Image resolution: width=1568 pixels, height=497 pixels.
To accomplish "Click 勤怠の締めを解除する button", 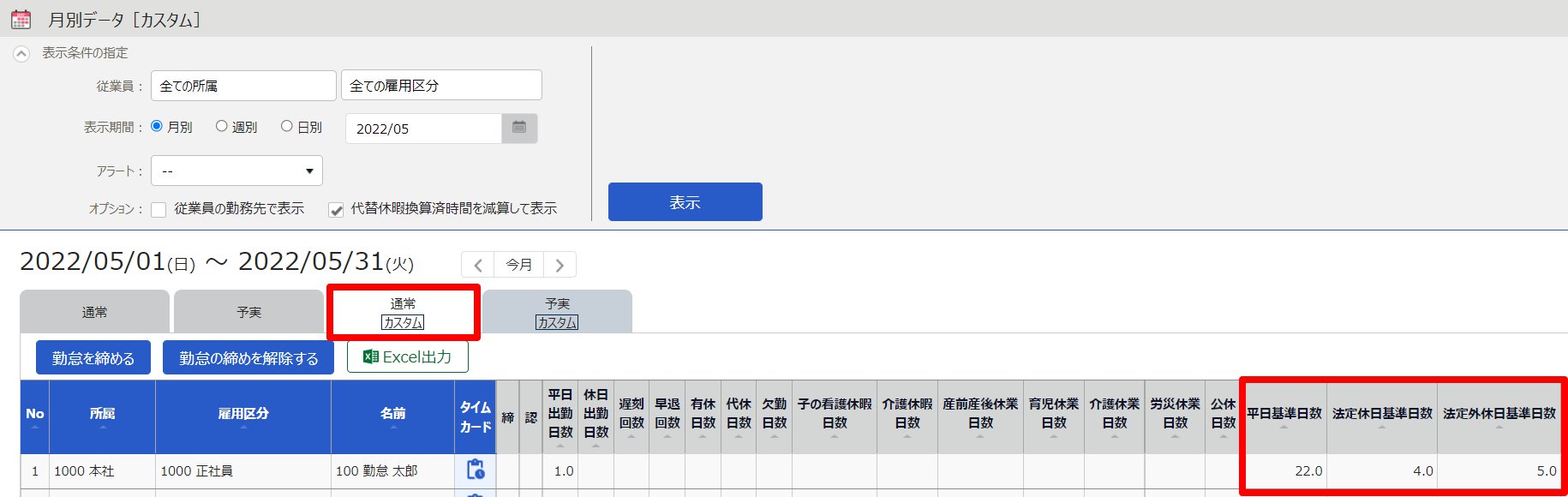I will pos(248,357).
